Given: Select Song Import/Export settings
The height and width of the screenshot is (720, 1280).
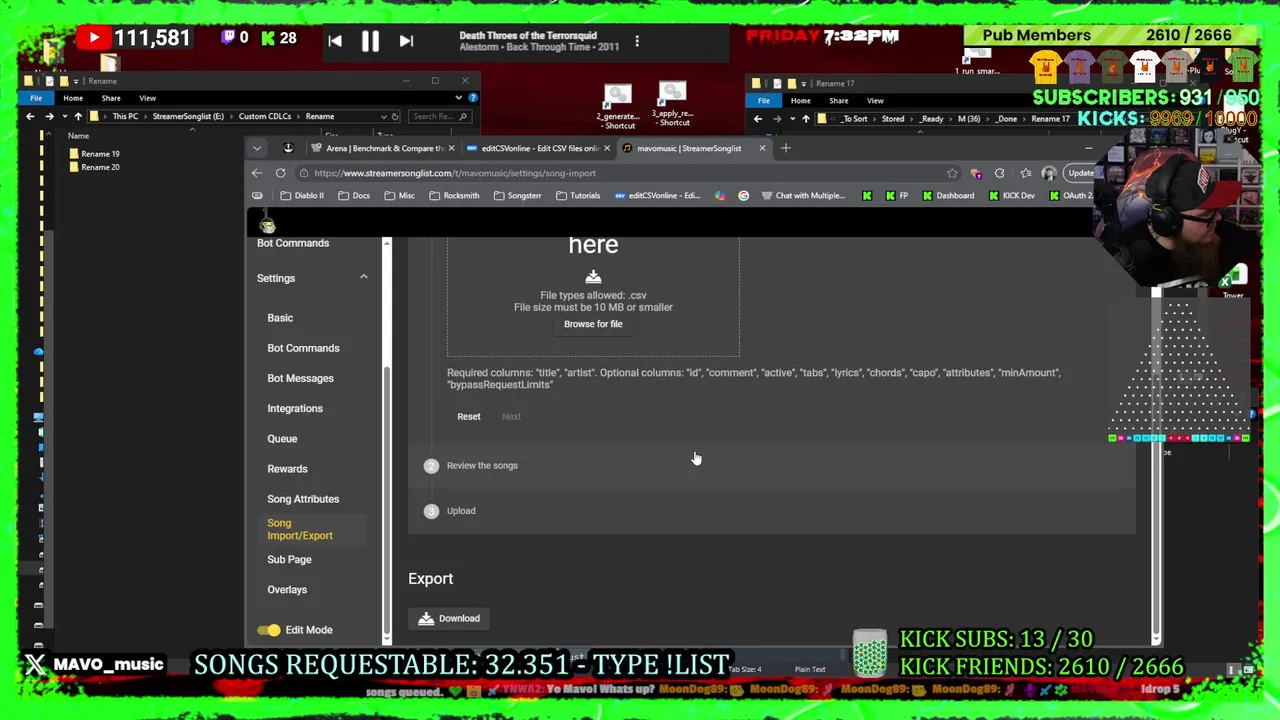Looking at the screenshot, I should point(300,529).
